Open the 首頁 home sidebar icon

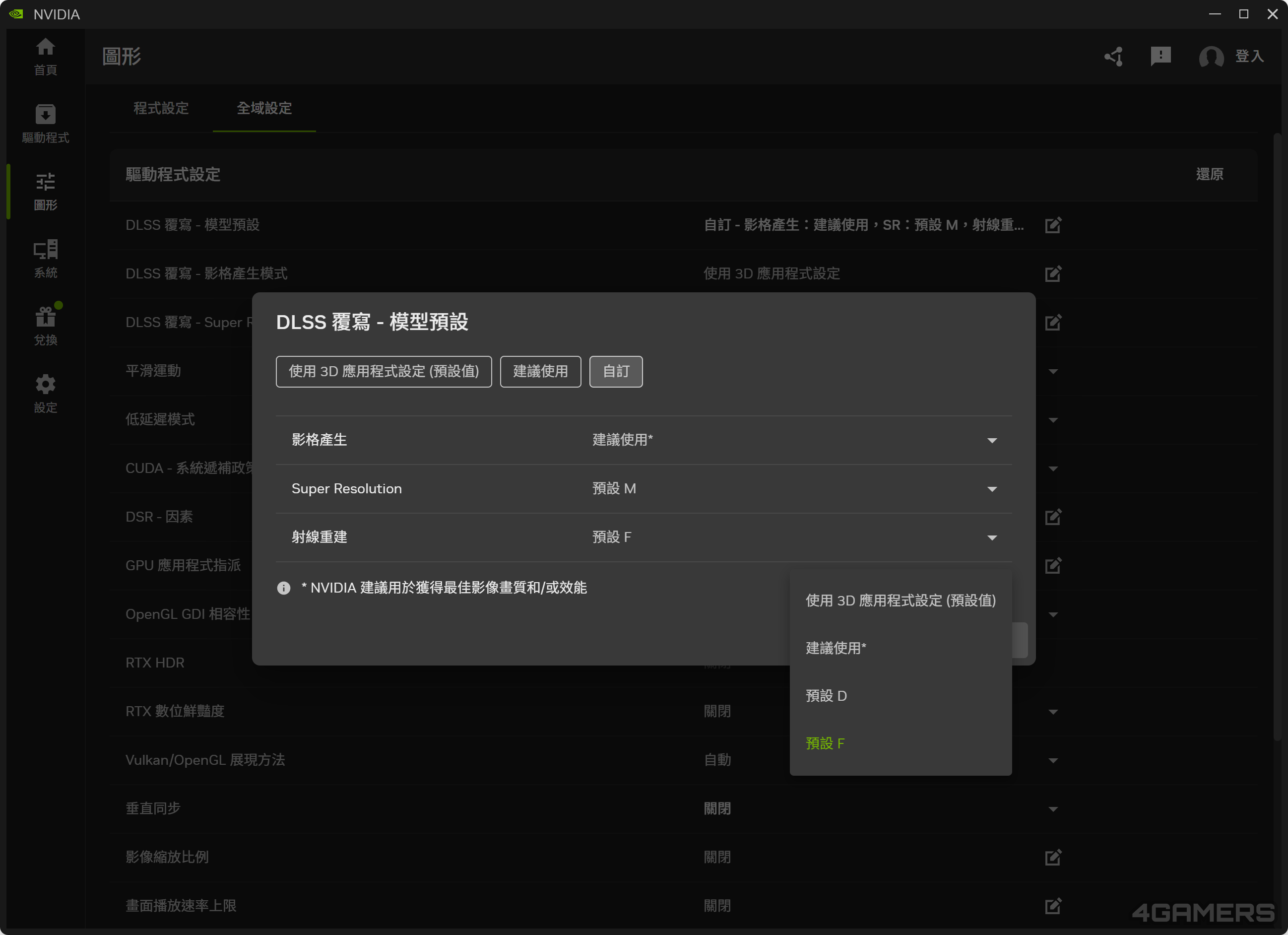(x=46, y=56)
